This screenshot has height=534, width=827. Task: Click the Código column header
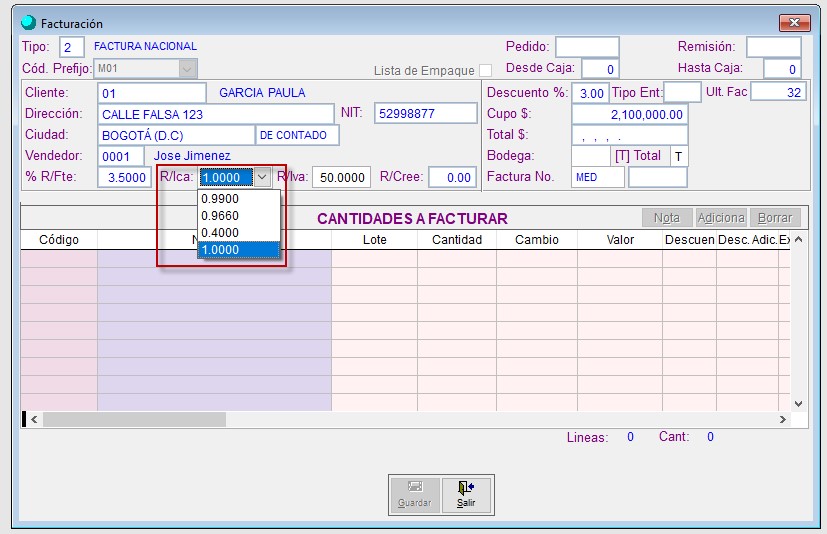(x=59, y=240)
